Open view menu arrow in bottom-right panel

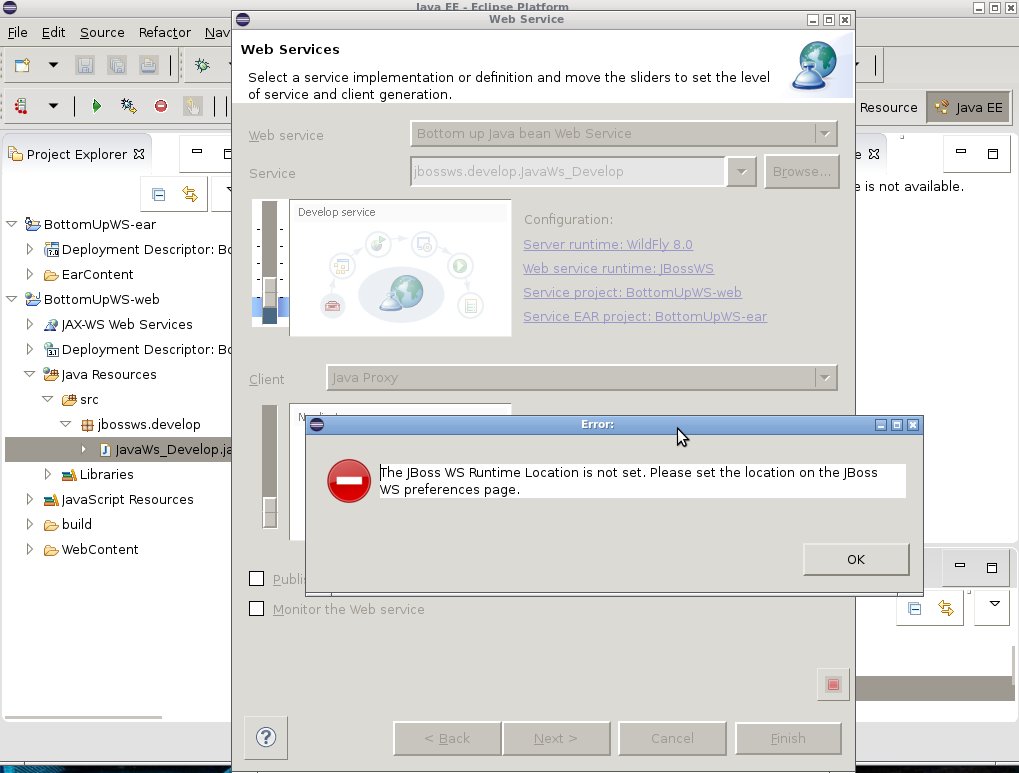click(x=994, y=604)
